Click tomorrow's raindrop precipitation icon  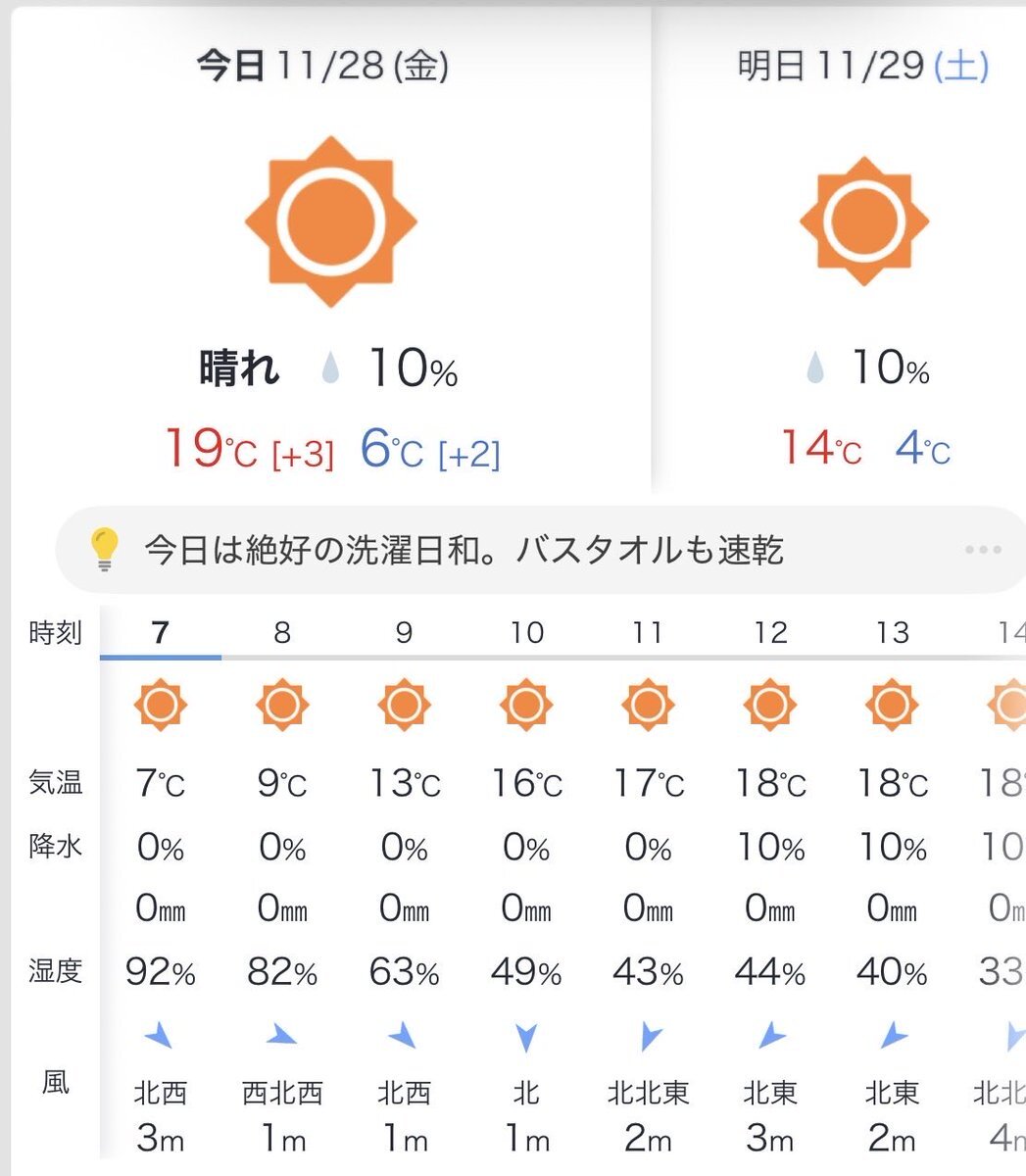[814, 369]
